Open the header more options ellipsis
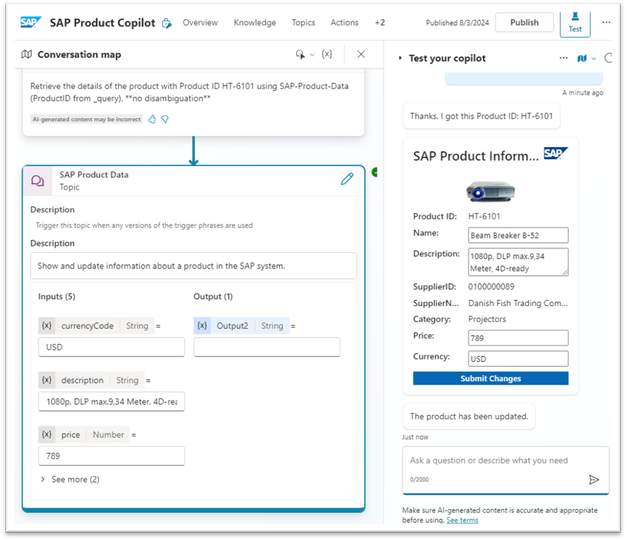The width and height of the screenshot is (627, 540). pos(606,22)
